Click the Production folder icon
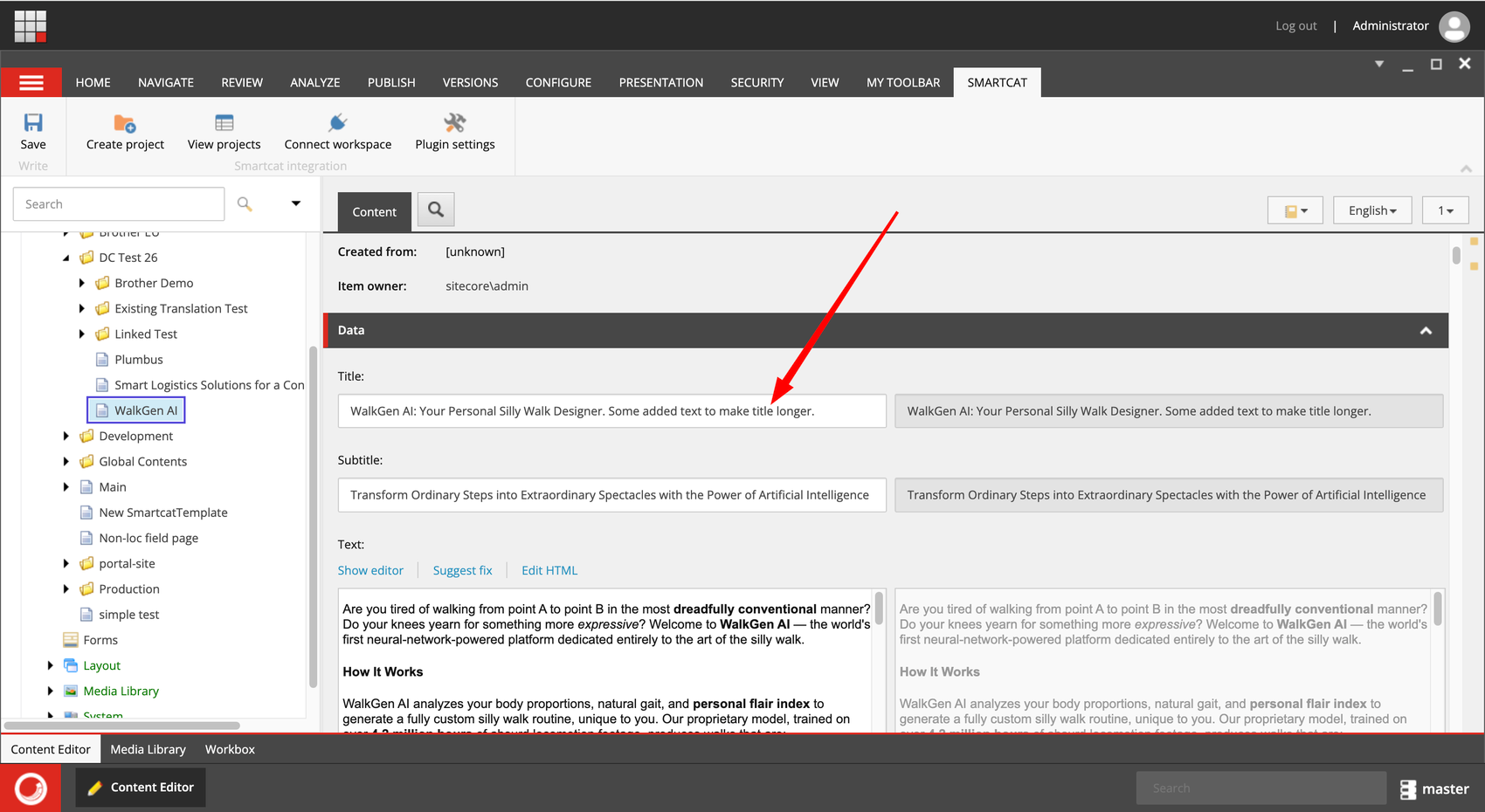 86,589
